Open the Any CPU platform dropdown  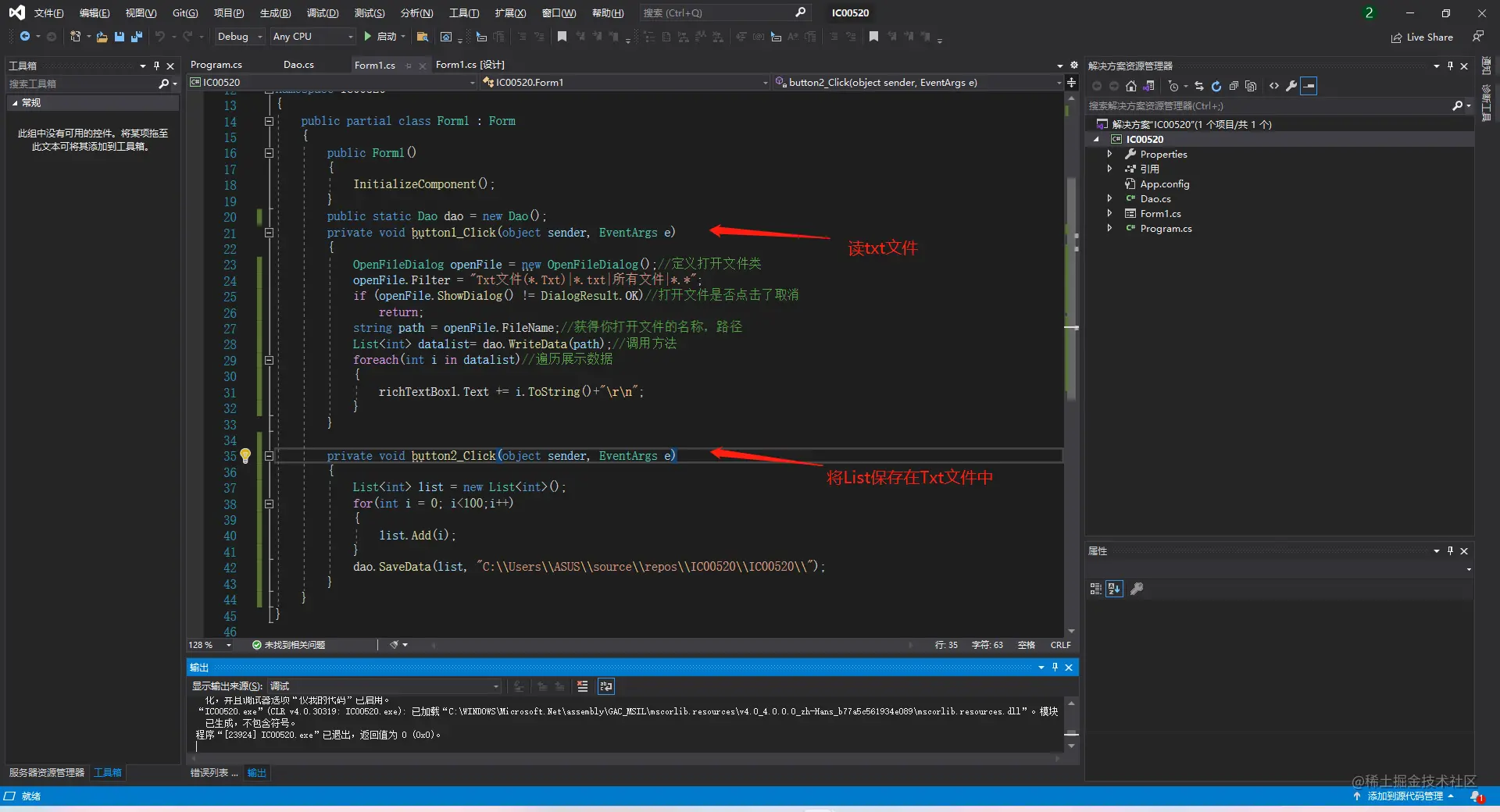(x=312, y=37)
